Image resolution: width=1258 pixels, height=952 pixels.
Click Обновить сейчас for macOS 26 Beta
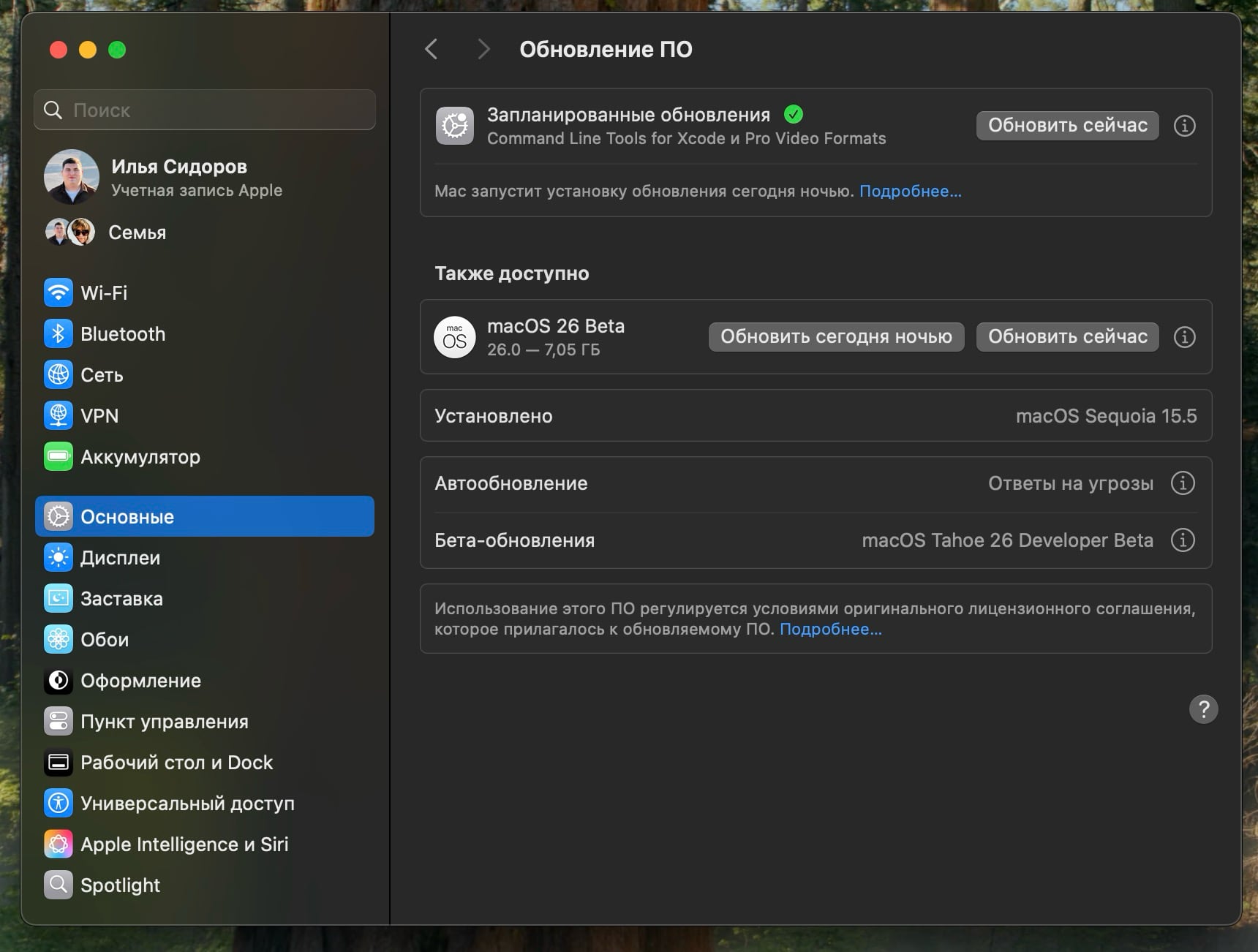pos(1067,337)
